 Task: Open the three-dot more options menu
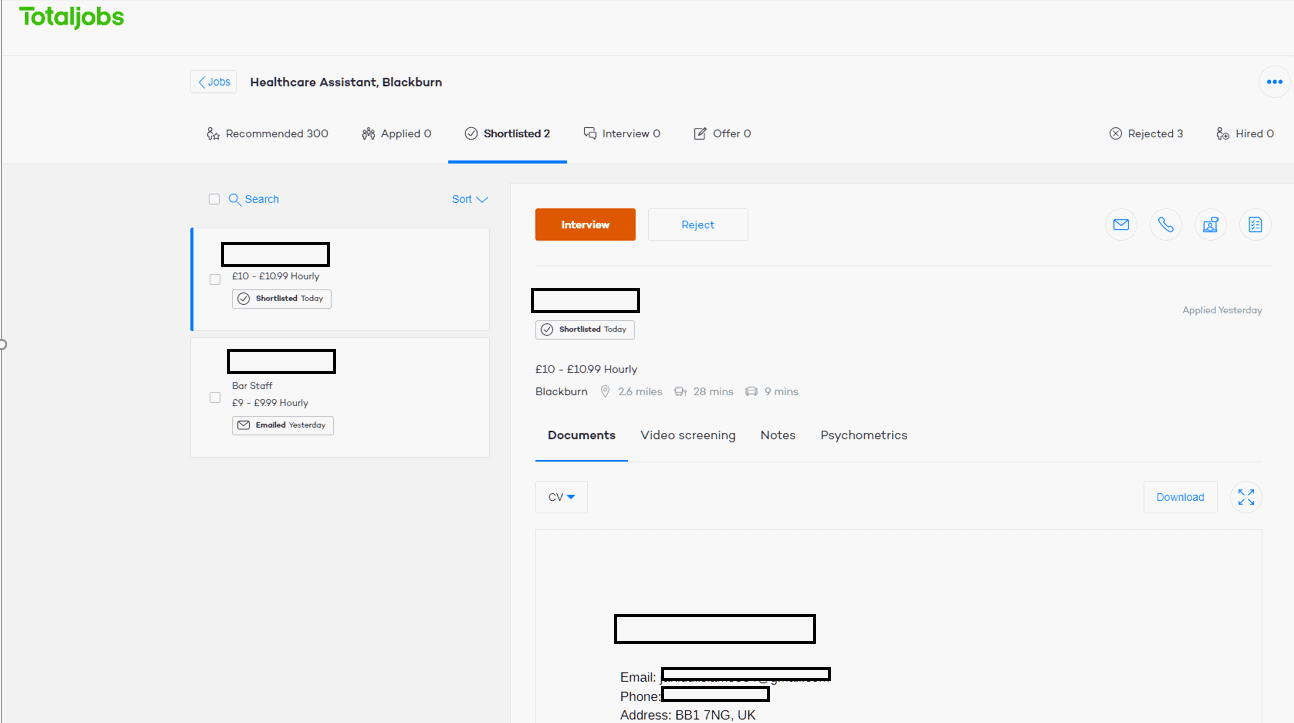coord(1274,82)
